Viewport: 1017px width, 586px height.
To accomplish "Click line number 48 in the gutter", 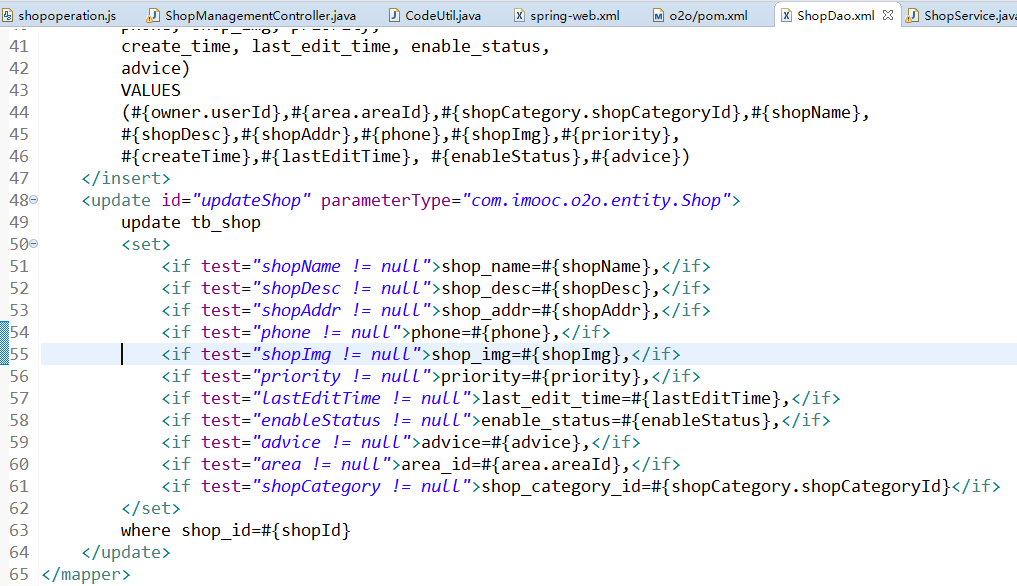I will (x=19, y=200).
